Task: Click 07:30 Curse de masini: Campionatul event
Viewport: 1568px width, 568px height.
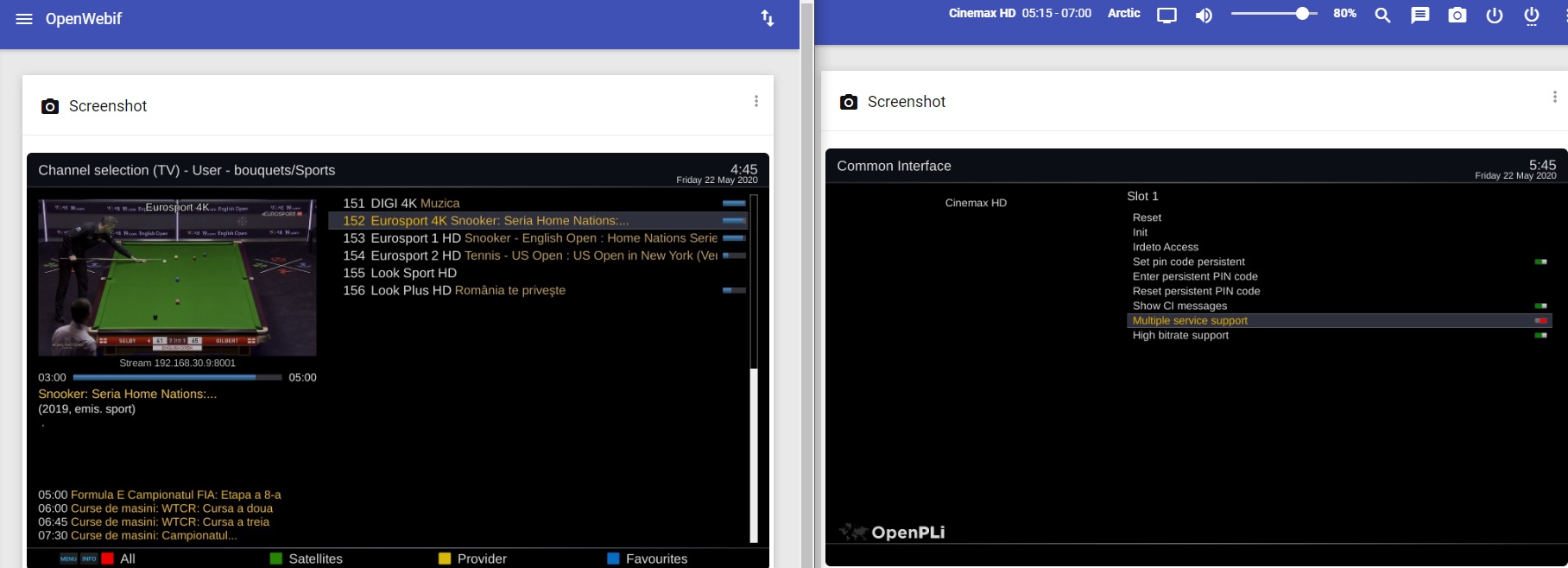Action: coord(137,535)
